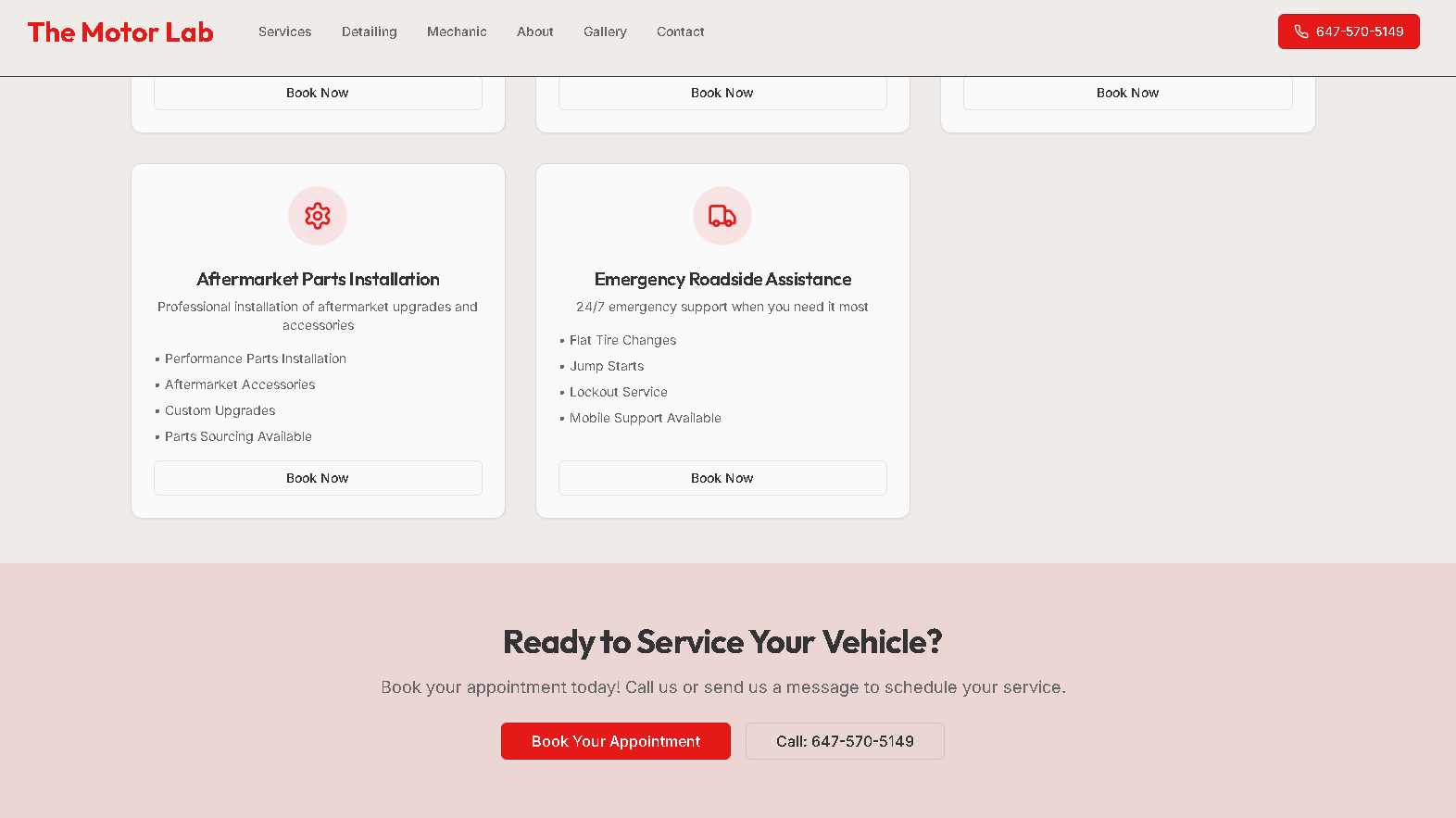This screenshot has height=818, width=1456.
Task: Click Book Now in the top-middle card
Action: tap(722, 93)
